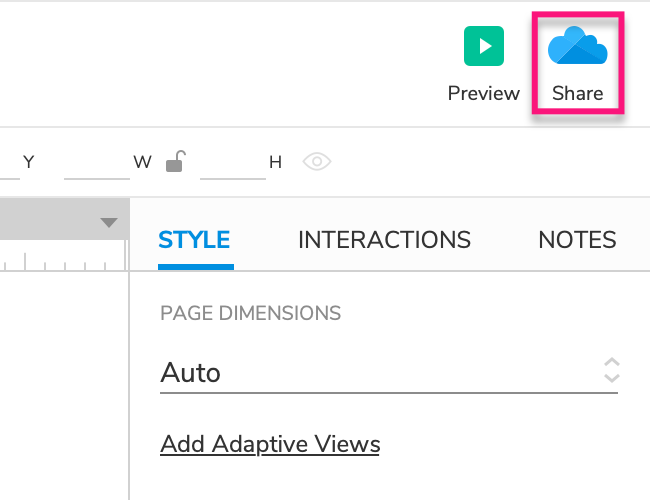The height and width of the screenshot is (500, 650).
Task: Select the NOTES tab
Action: 577,240
